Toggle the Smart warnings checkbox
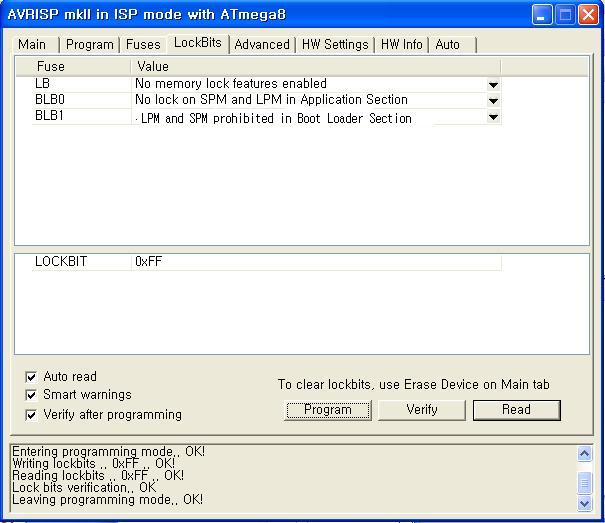The image size is (605, 523). [31, 395]
